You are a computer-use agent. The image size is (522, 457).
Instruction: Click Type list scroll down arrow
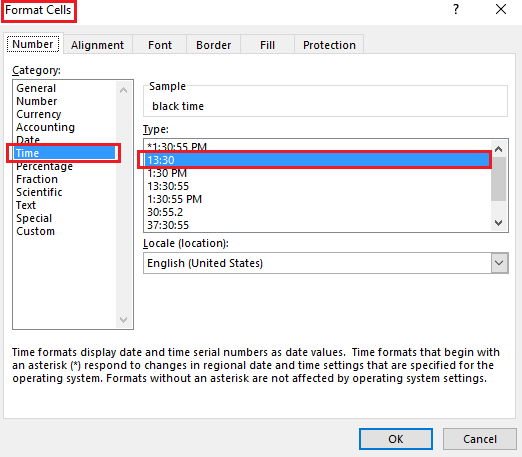[498, 222]
